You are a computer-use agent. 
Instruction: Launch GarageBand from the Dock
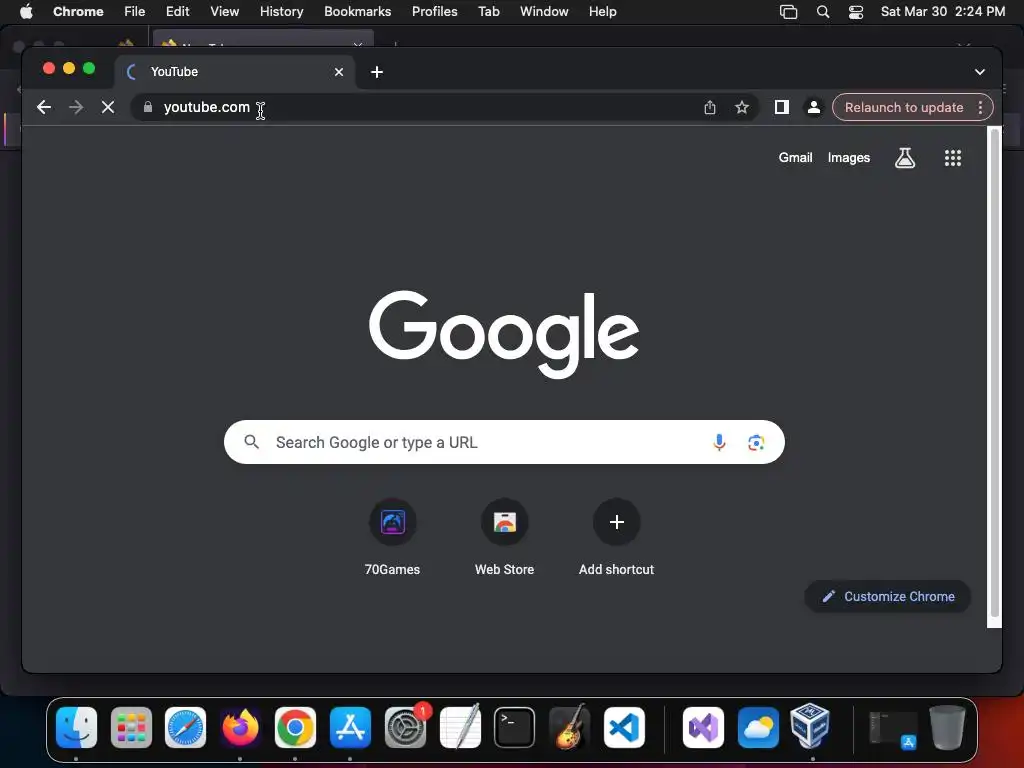[x=569, y=727]
